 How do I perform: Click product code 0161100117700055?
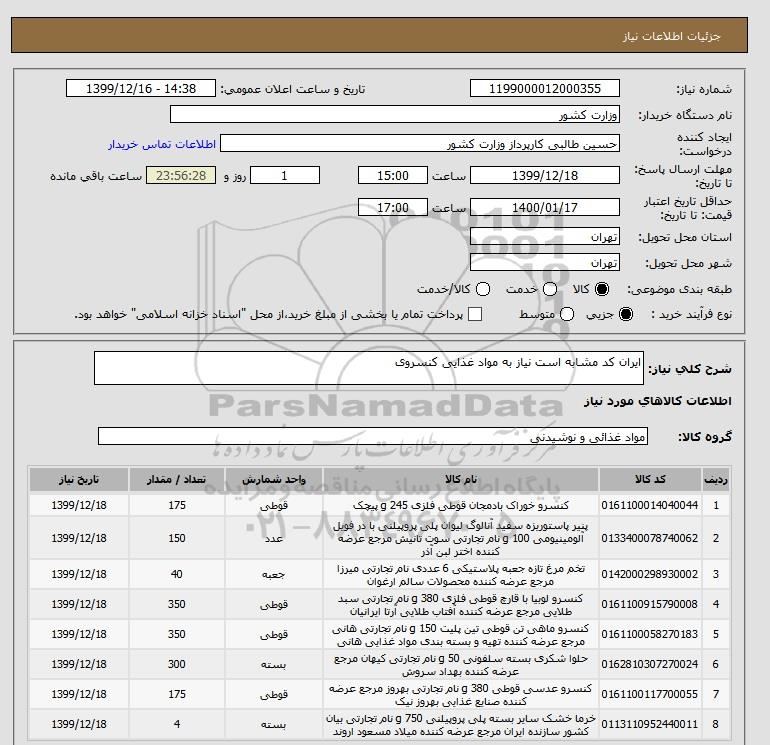click(650, 694)
